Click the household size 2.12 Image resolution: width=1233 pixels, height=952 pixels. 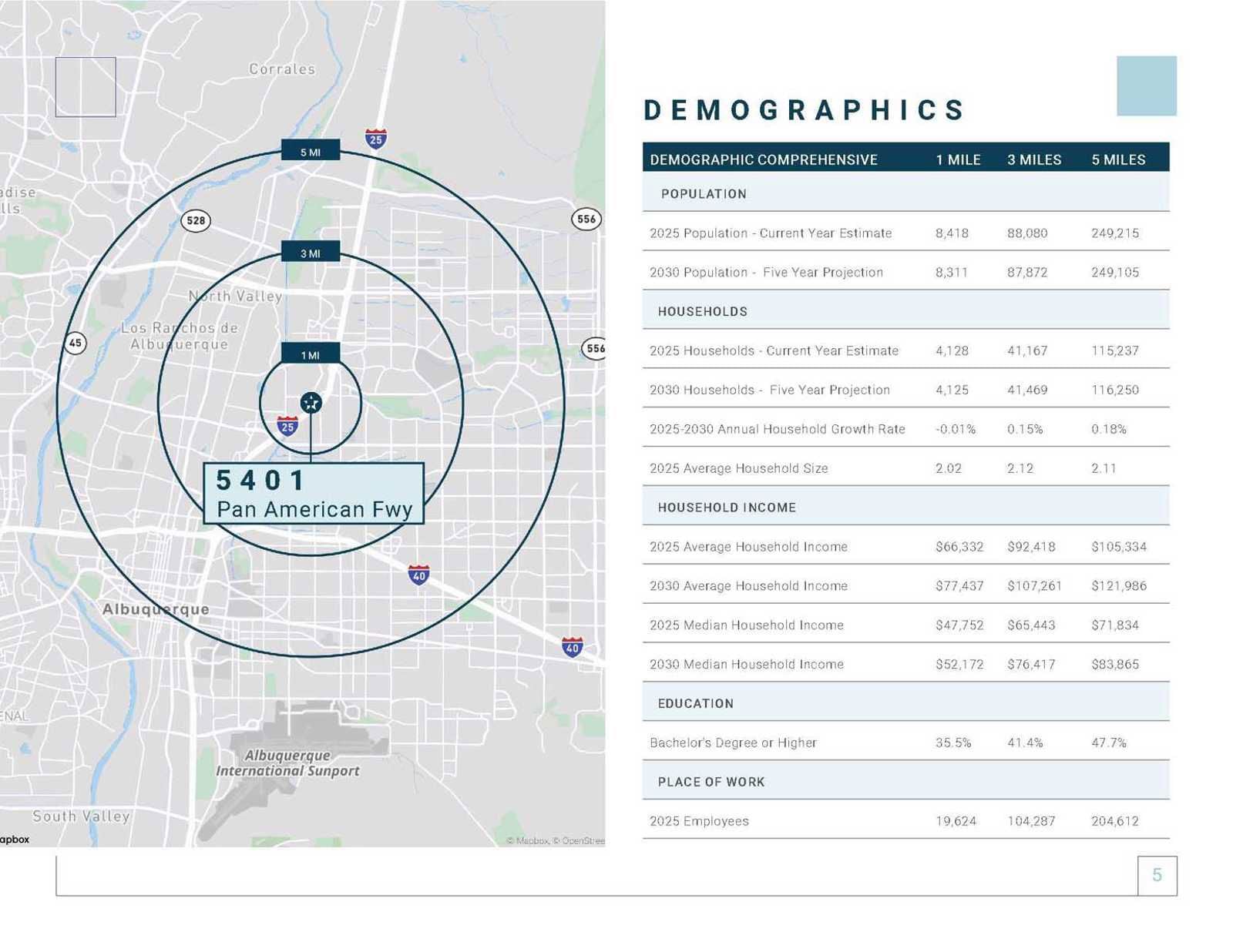click(1020, 468)
